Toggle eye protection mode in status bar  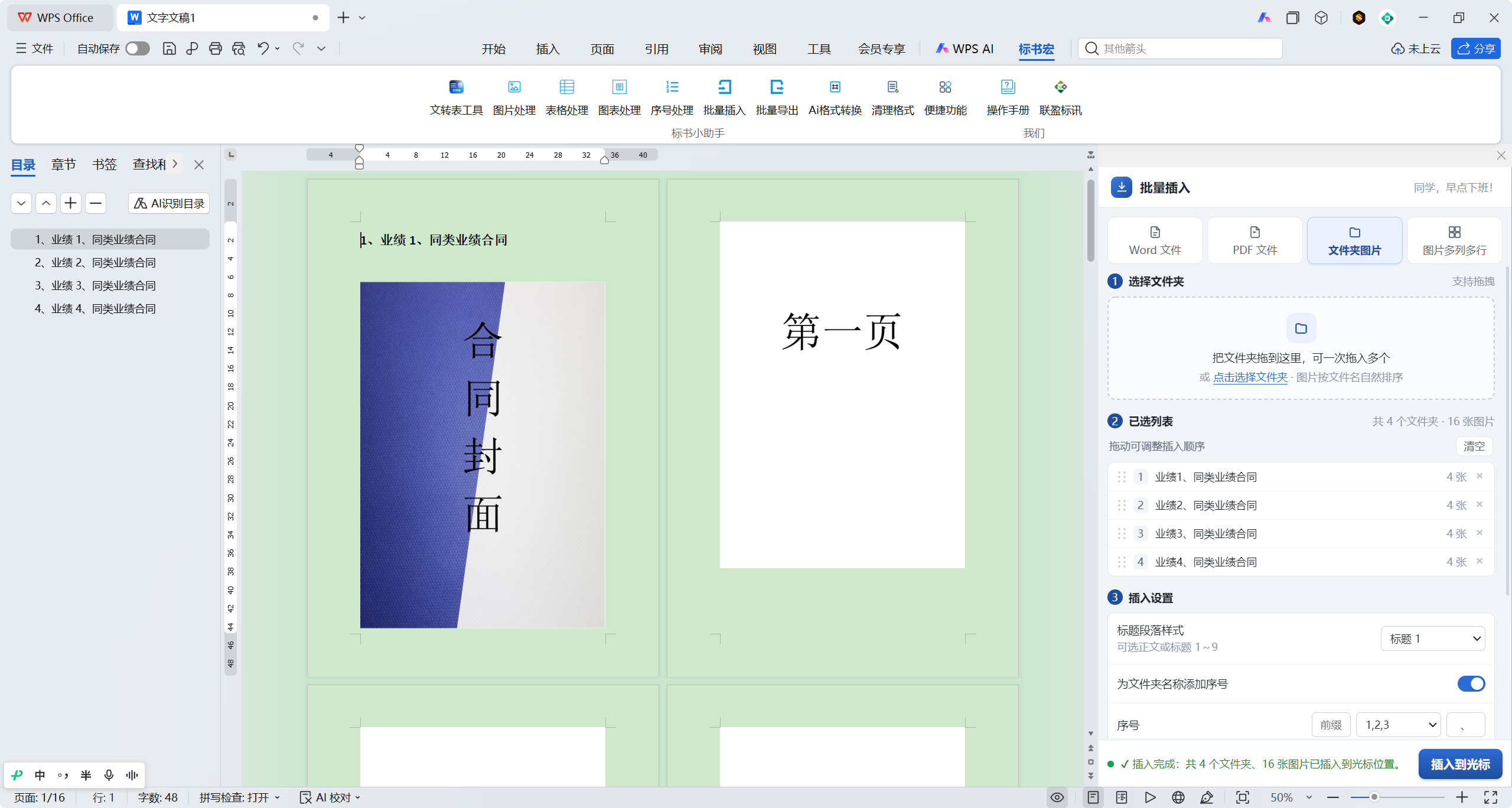pos(1057,797)
